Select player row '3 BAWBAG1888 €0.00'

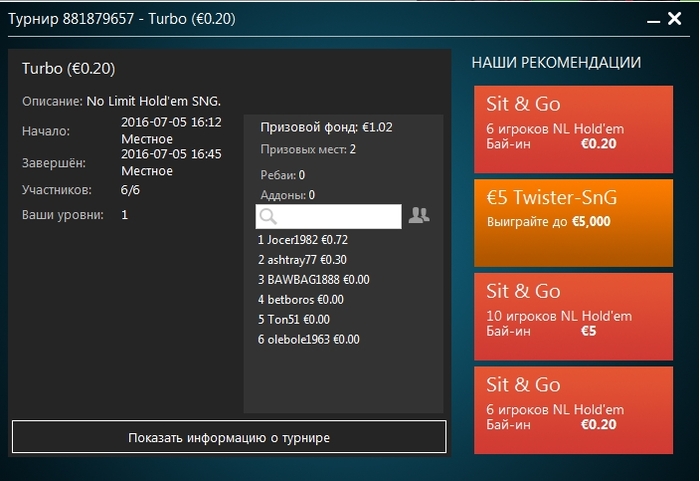[313, 280]
